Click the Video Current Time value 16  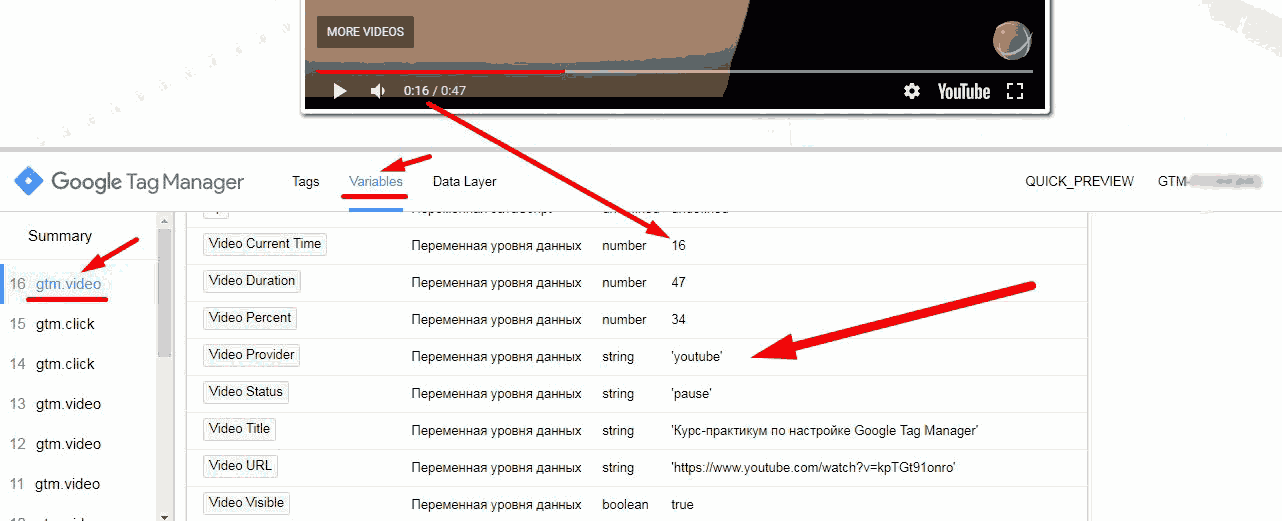click(679, 245)
